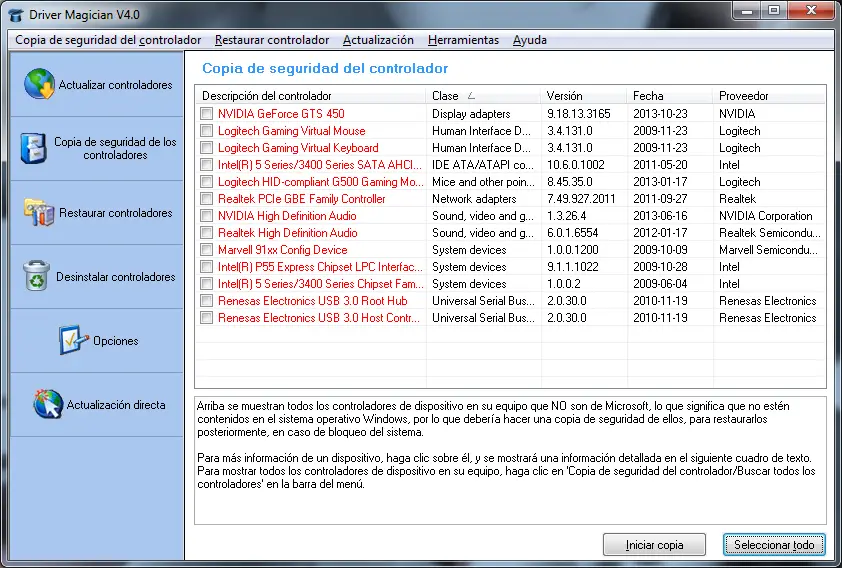Enable the NVIDIA High Definition Audio checkbox
842x568 pixels.
coord(206,216)
